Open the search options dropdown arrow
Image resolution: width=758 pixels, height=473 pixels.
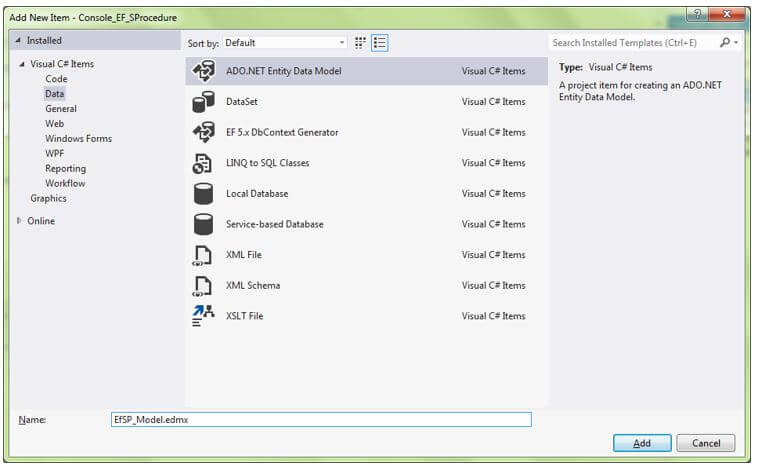[x=736, y=43]
